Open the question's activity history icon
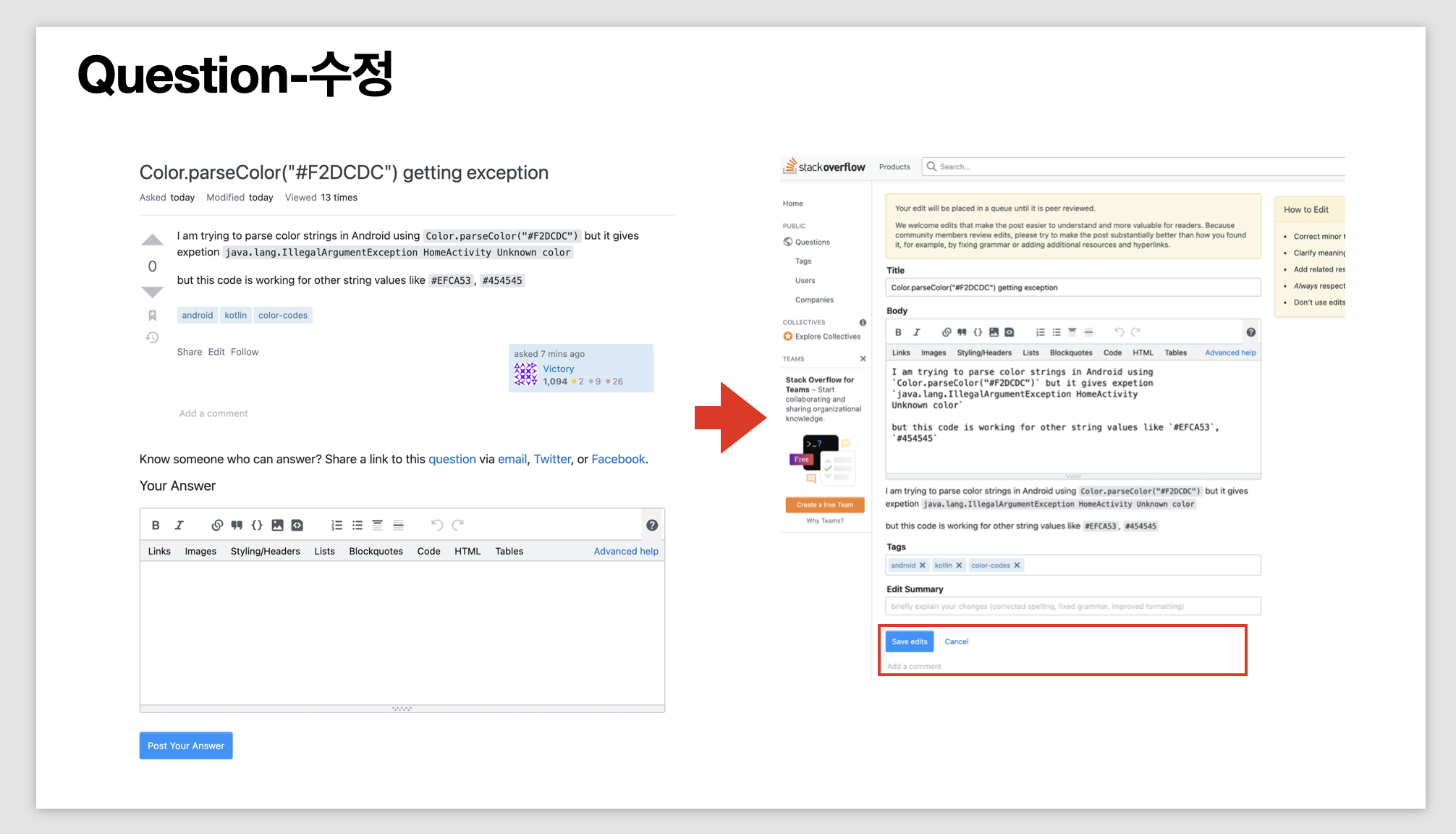Viewport: 1456px width, 834px height. point(152,337)
